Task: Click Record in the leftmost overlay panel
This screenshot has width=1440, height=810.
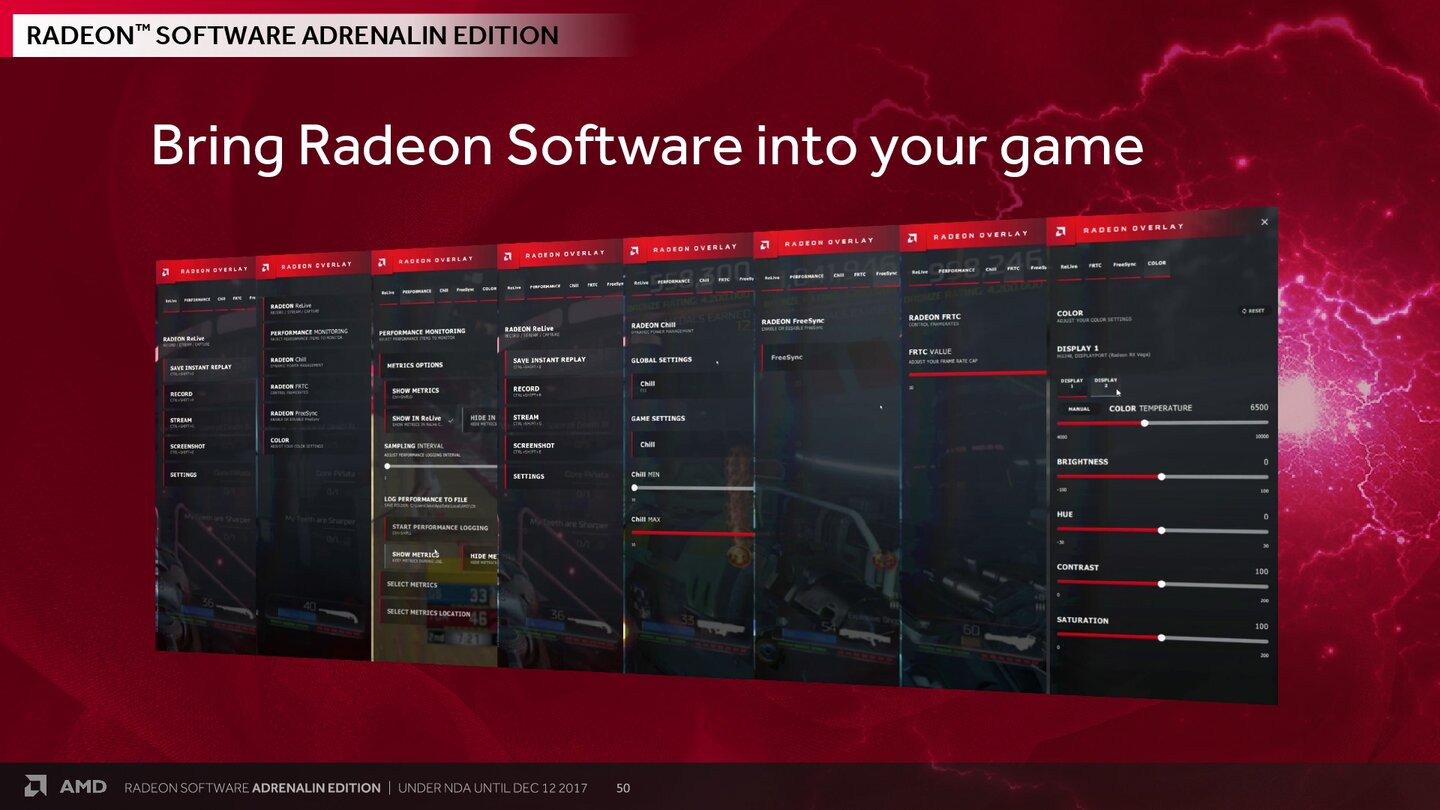Action: [x=210, y=396]
